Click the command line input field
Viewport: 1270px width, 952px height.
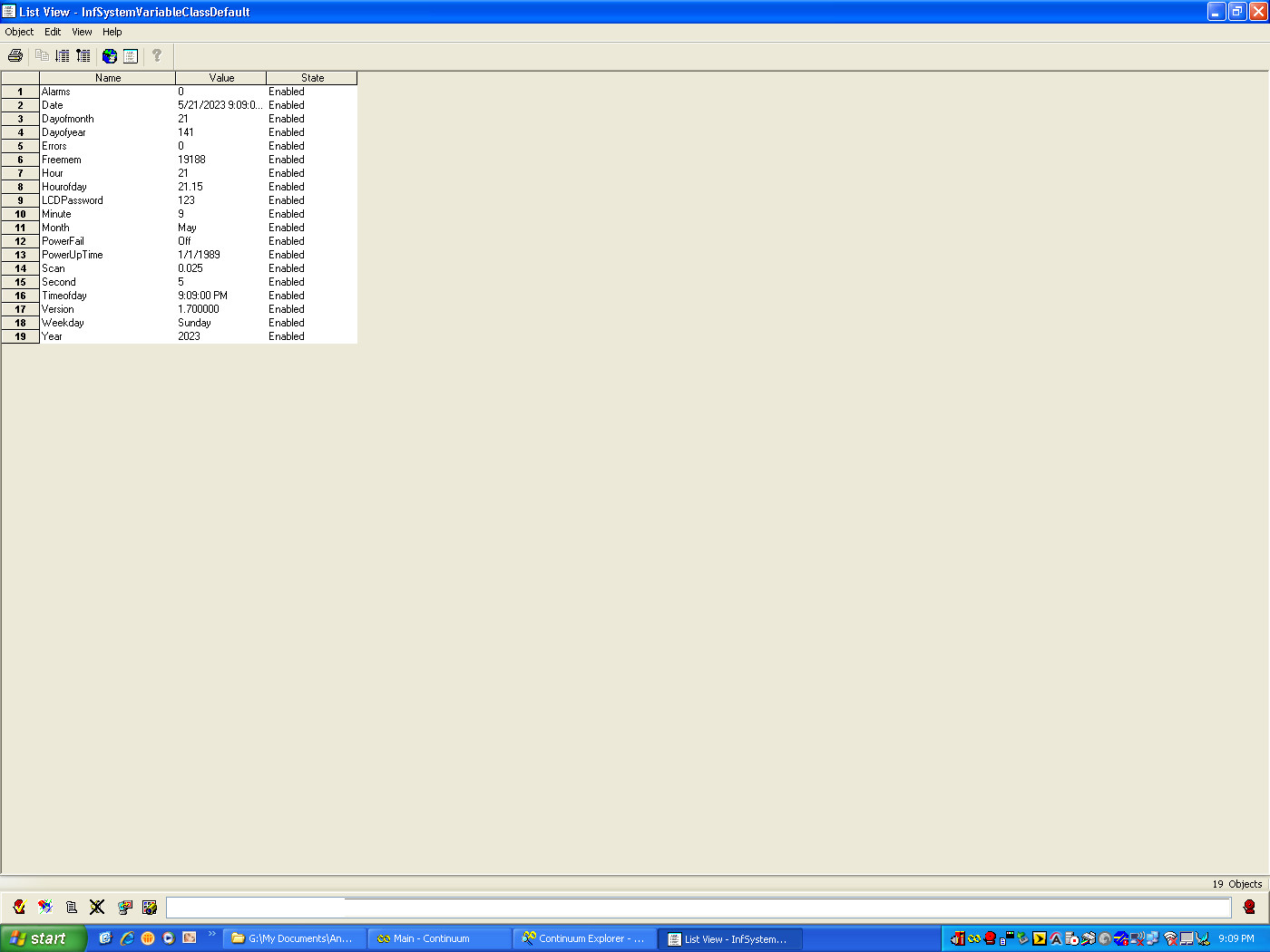click(698, 908)
